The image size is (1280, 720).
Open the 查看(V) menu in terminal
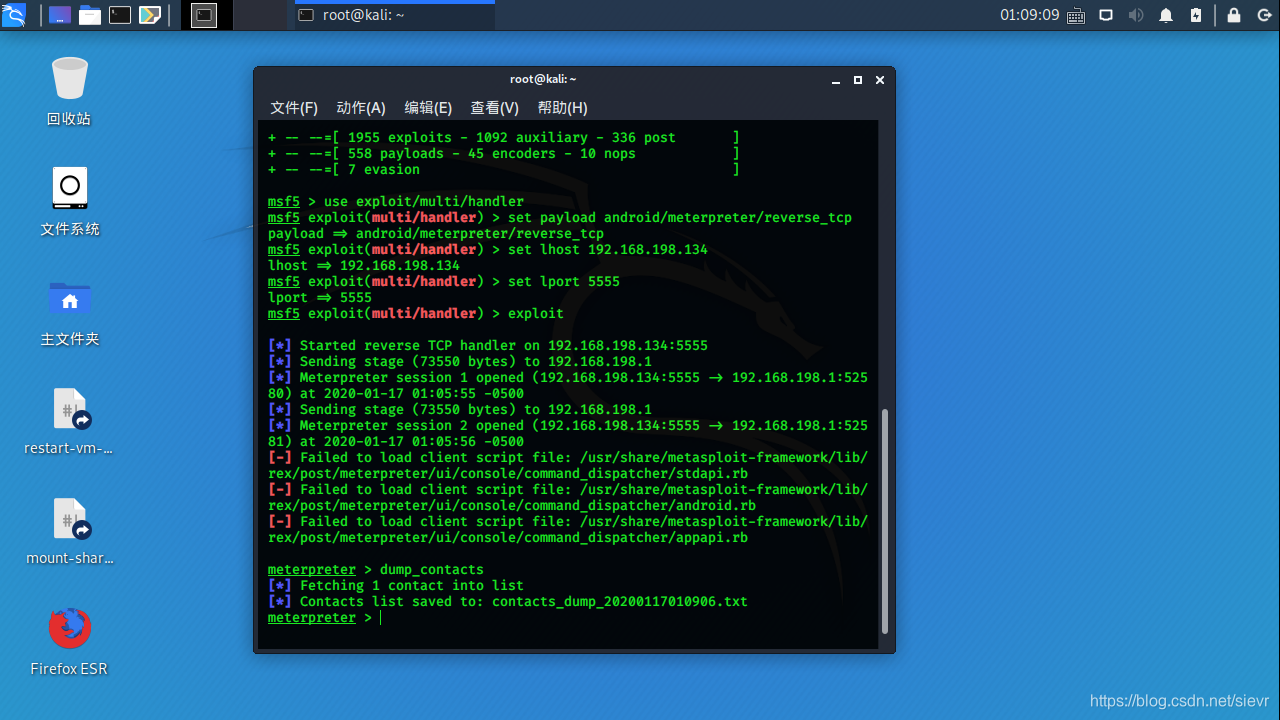tap(495, 108)
